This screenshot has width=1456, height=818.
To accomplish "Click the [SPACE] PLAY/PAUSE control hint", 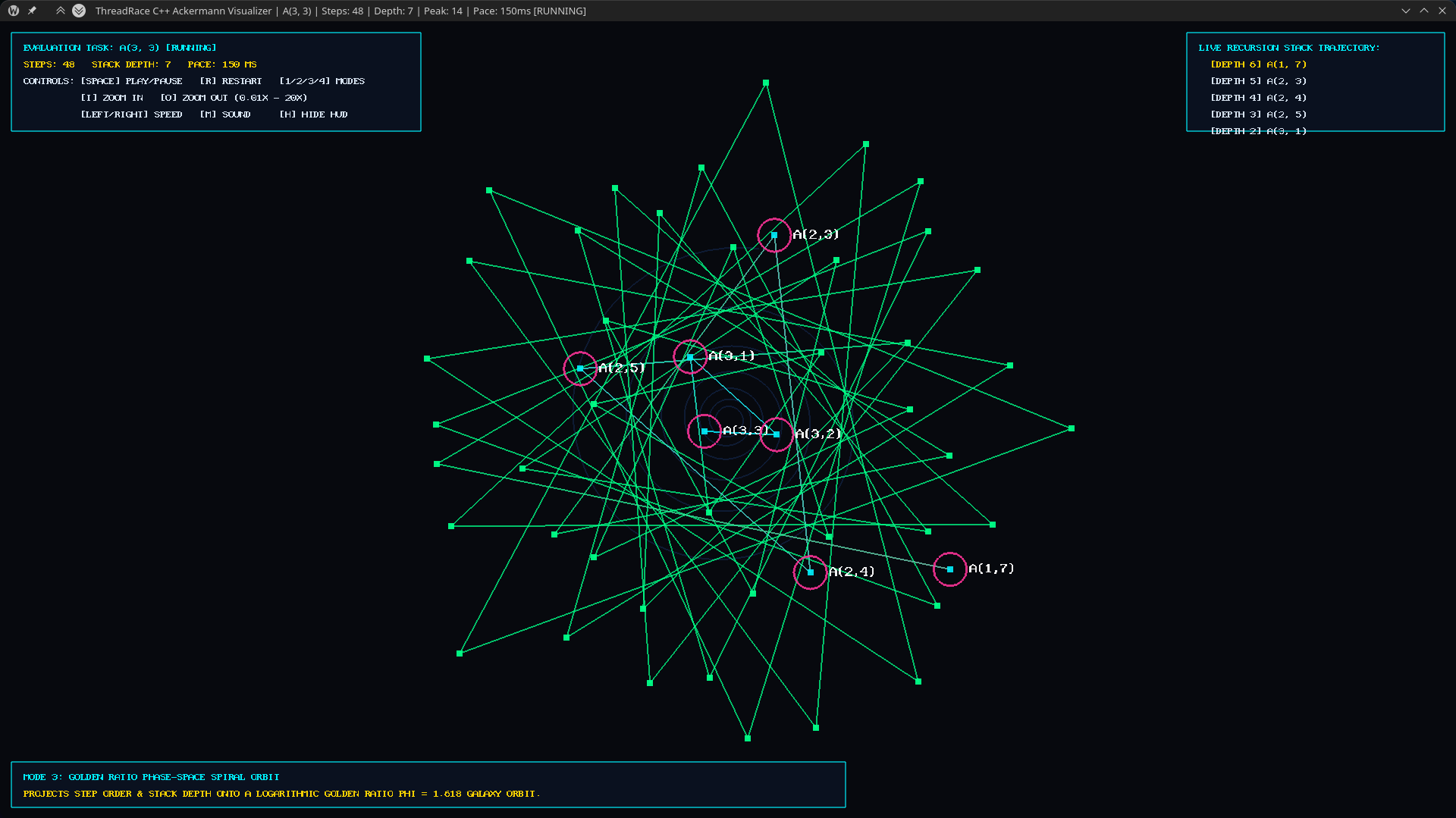I will pyautogui.click(x=131, y=81).
